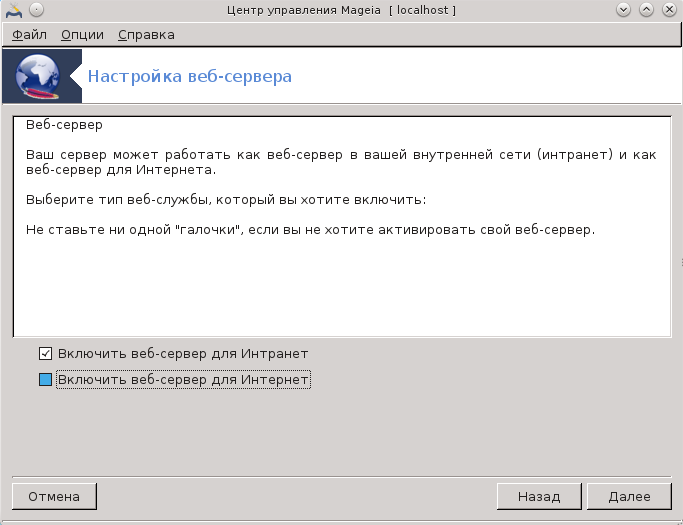Click the round pin button in title bar
The height and width of the screenshot is (525, 683).
point(37,10)
